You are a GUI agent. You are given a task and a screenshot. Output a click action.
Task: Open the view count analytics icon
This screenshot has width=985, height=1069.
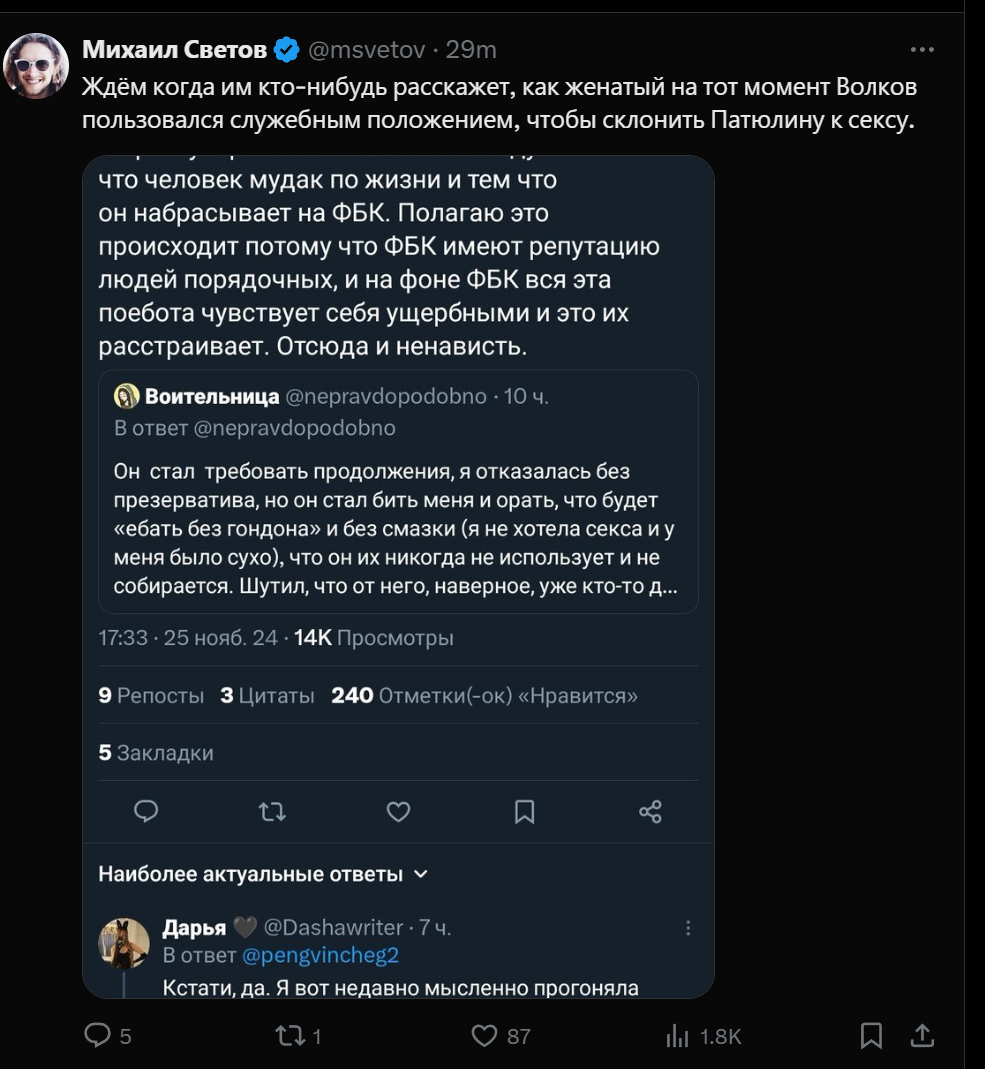pyautogui.click(x=677, y=1036)
